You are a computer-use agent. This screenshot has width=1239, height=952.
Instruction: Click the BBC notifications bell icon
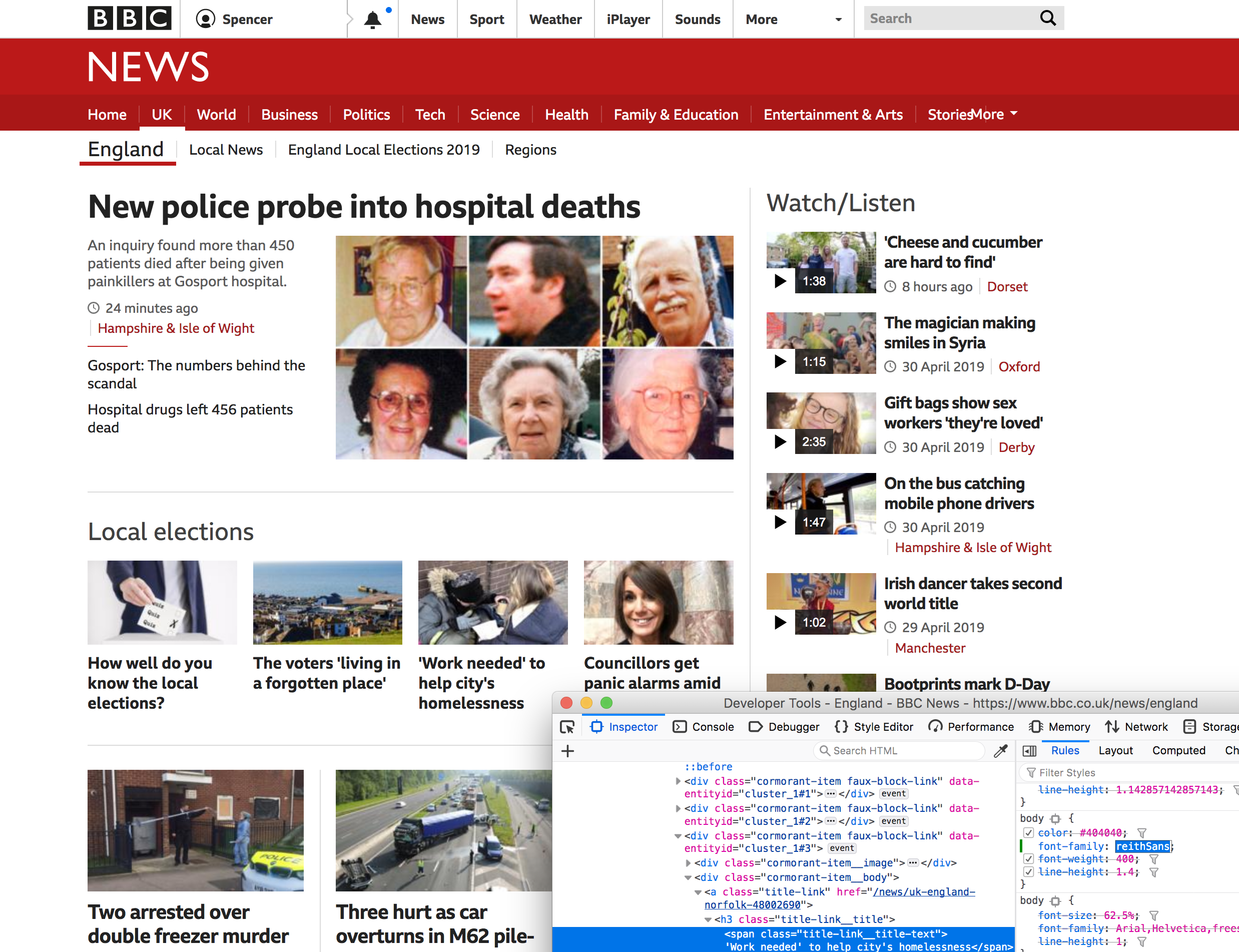(372, 20)
